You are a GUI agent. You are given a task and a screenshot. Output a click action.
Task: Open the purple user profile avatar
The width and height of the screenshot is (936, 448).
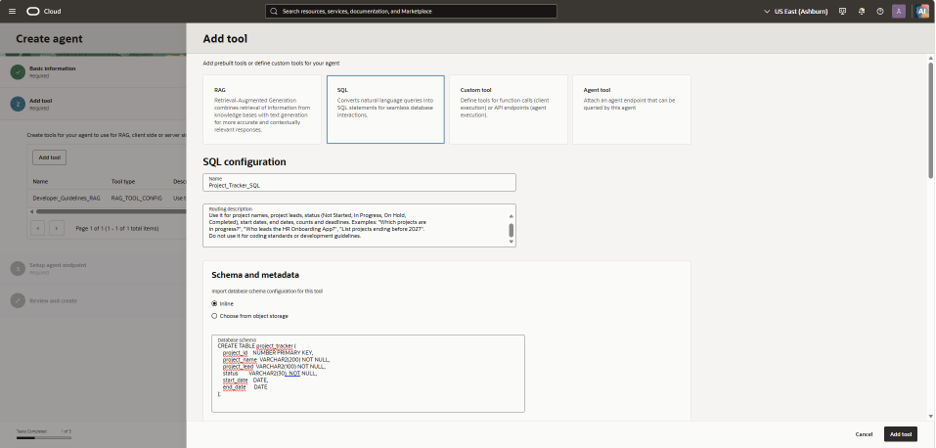(x=898, y=11)
